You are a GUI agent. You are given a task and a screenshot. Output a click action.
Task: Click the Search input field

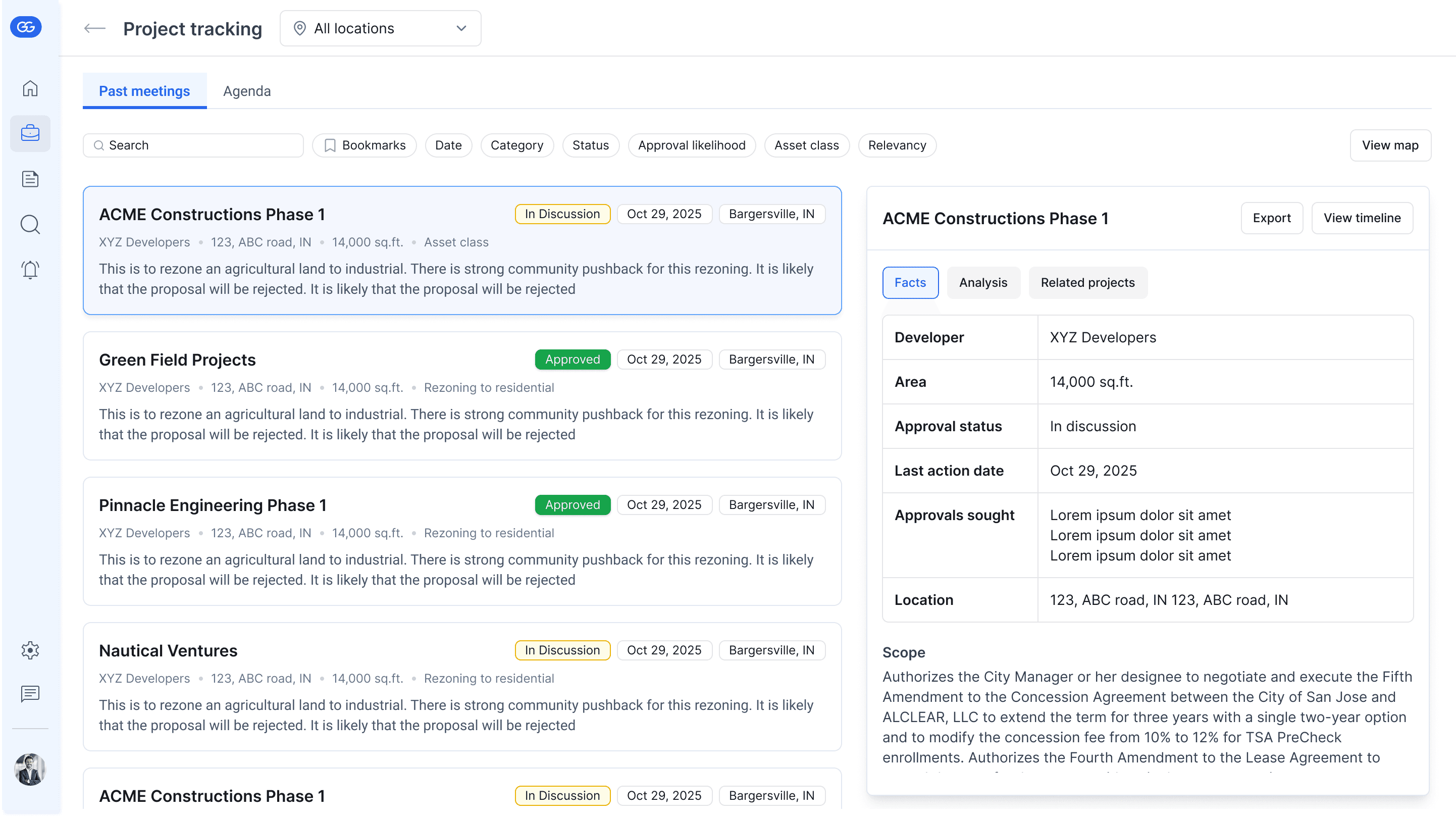pyautogui.click(x=193, y=145)
